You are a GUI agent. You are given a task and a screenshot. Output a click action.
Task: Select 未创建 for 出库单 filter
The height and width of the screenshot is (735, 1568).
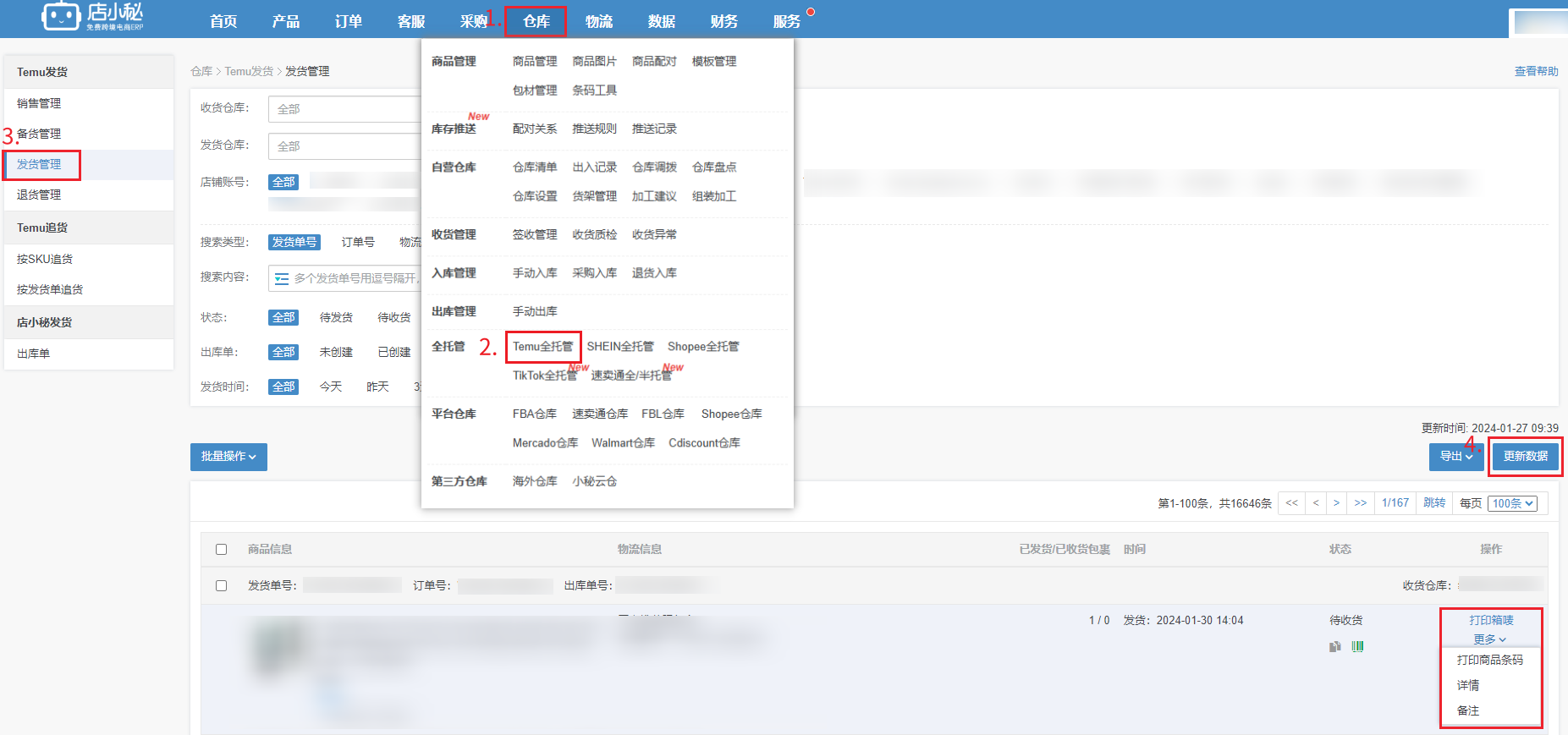click(336, 352)
